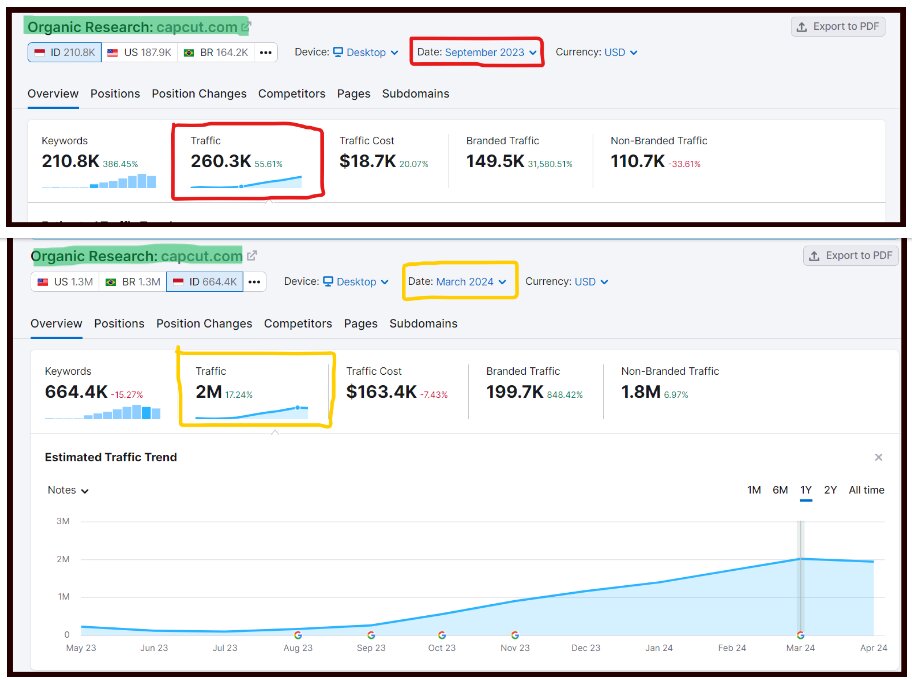Click the Apr 24 axis label

tap(874, 648)
